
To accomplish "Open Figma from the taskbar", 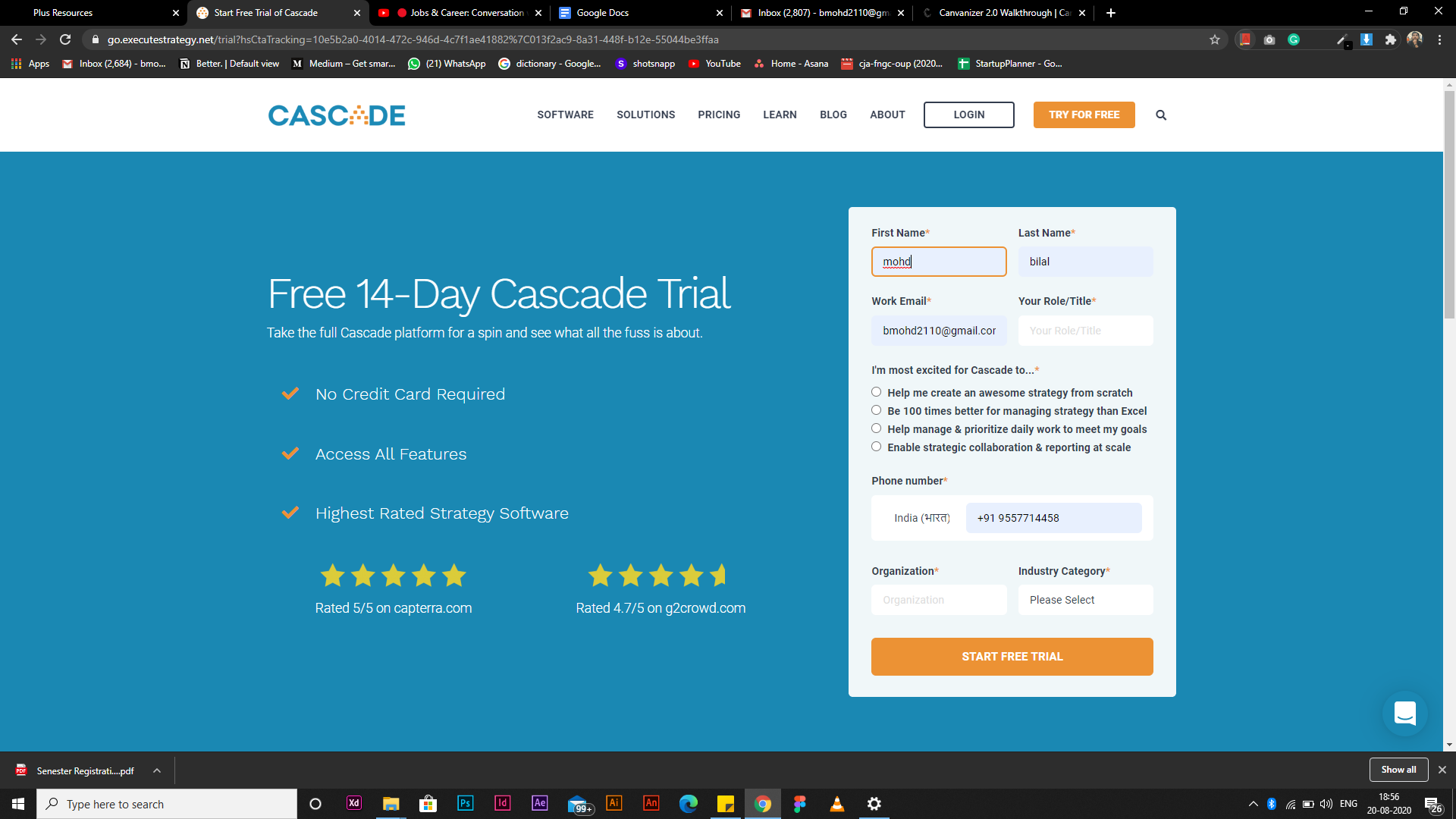I will [800, 804].
